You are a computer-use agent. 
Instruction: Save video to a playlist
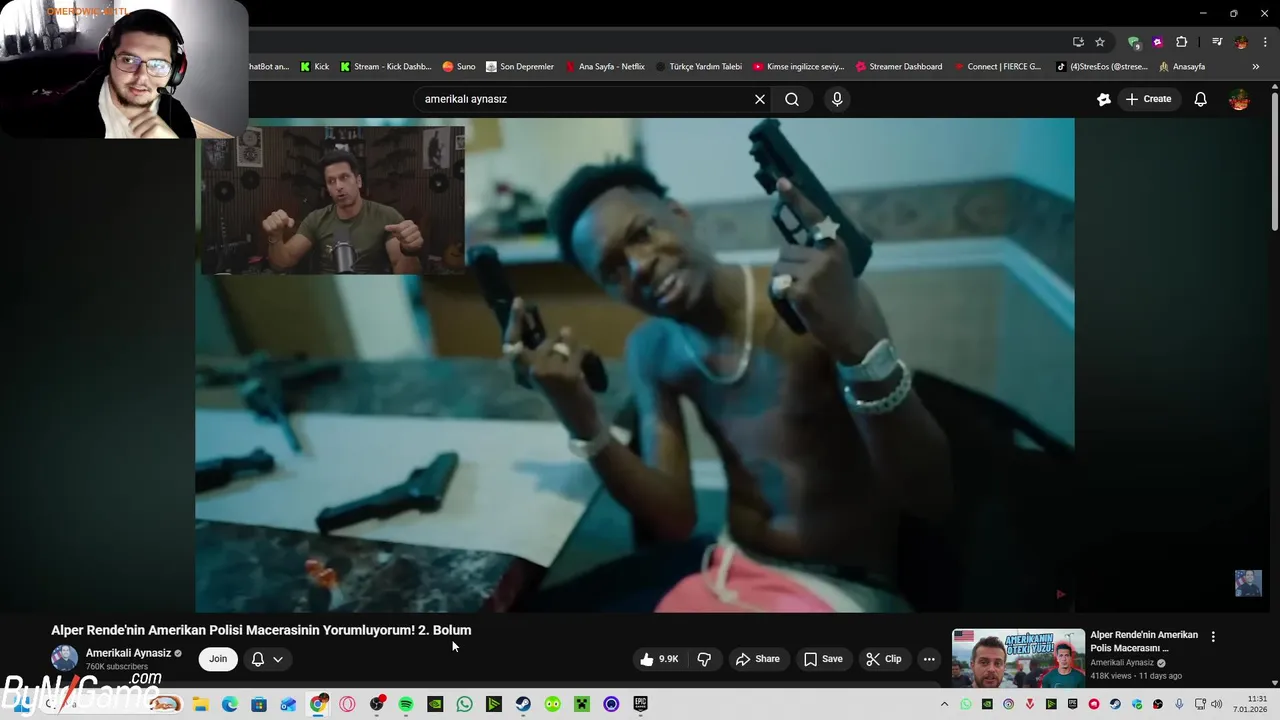823,659
